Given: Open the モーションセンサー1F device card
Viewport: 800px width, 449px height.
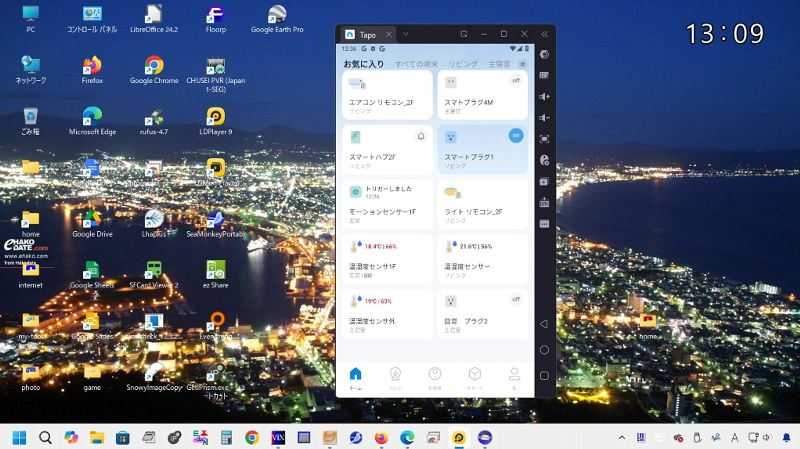Looking at the screenshot, I should [x=388, y=203].
